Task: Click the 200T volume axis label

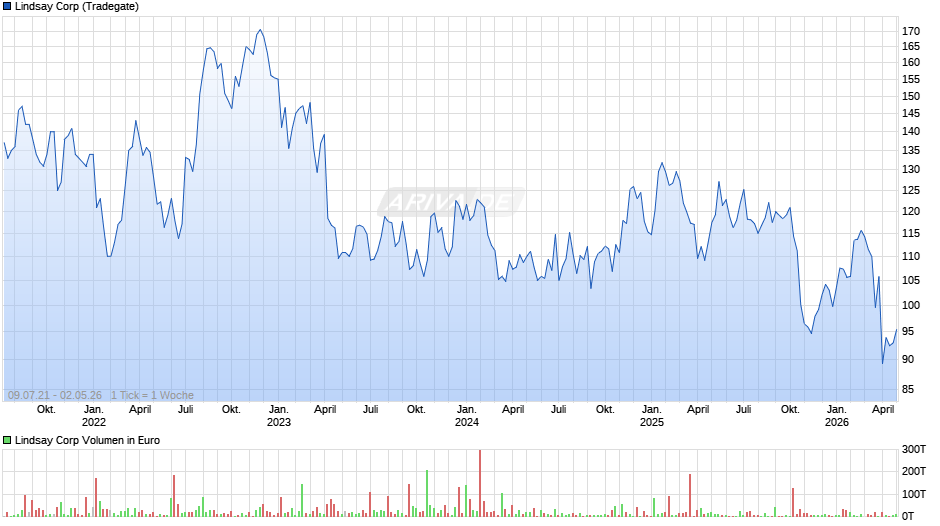Action: click(914, 471)
